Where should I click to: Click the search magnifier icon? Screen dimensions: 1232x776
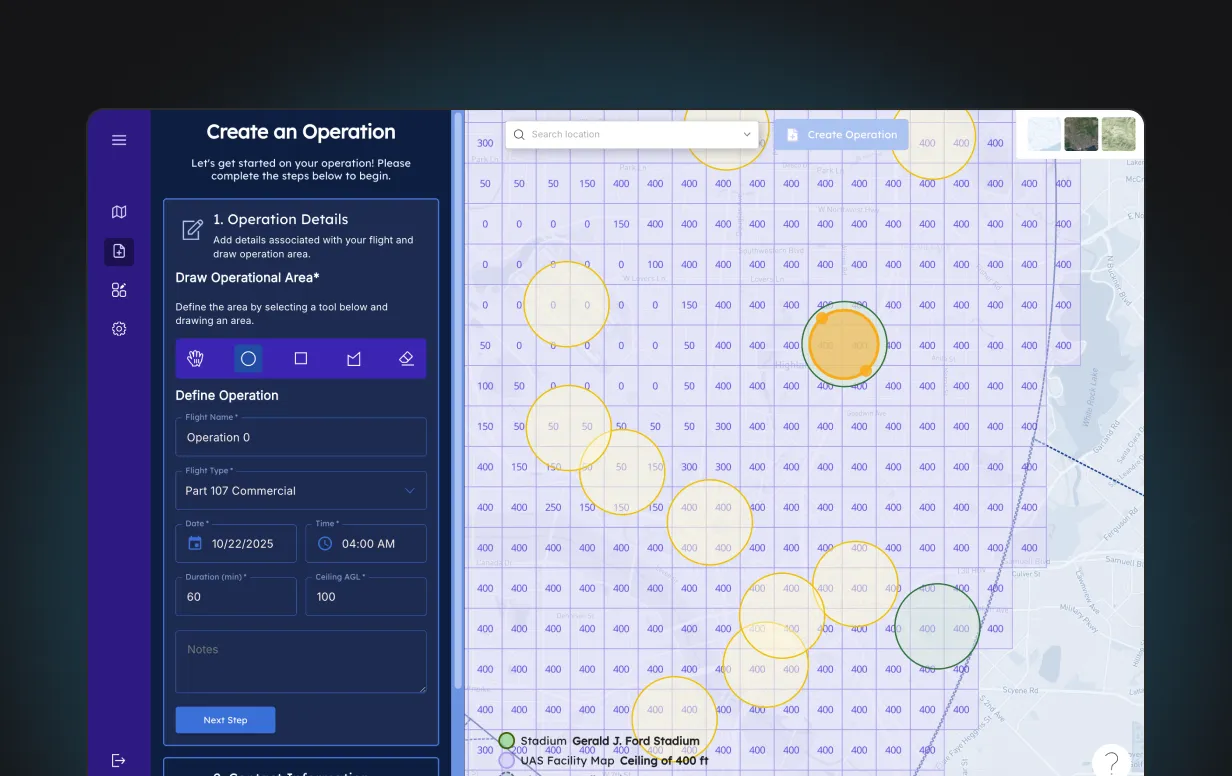519,134
